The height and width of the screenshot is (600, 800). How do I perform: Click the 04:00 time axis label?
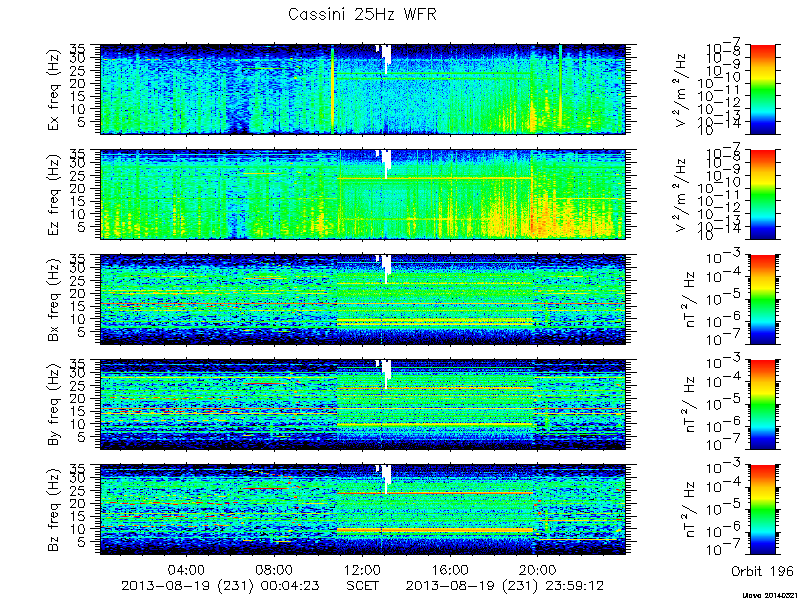tap(186, 570)
